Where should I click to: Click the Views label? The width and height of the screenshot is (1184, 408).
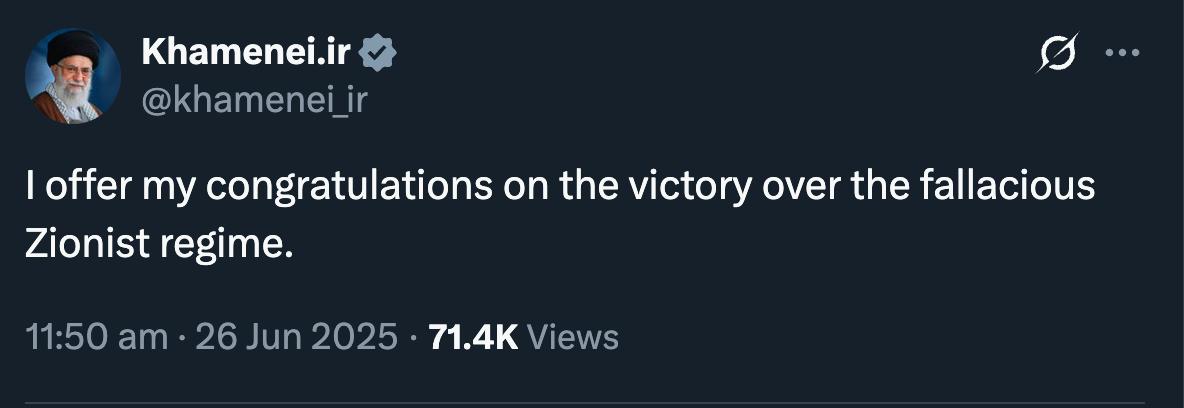click(x=572, y=337)
